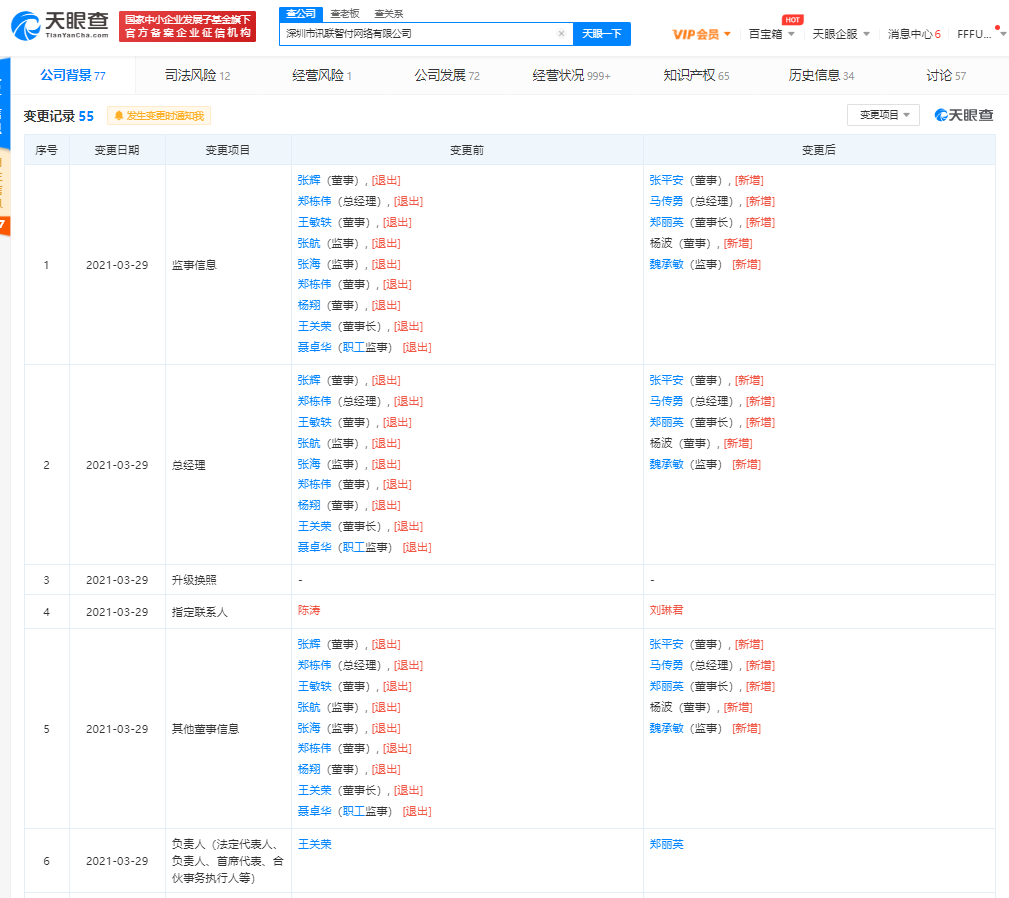Open 魏承敏 link in record 1 变更后

[666, 264]
